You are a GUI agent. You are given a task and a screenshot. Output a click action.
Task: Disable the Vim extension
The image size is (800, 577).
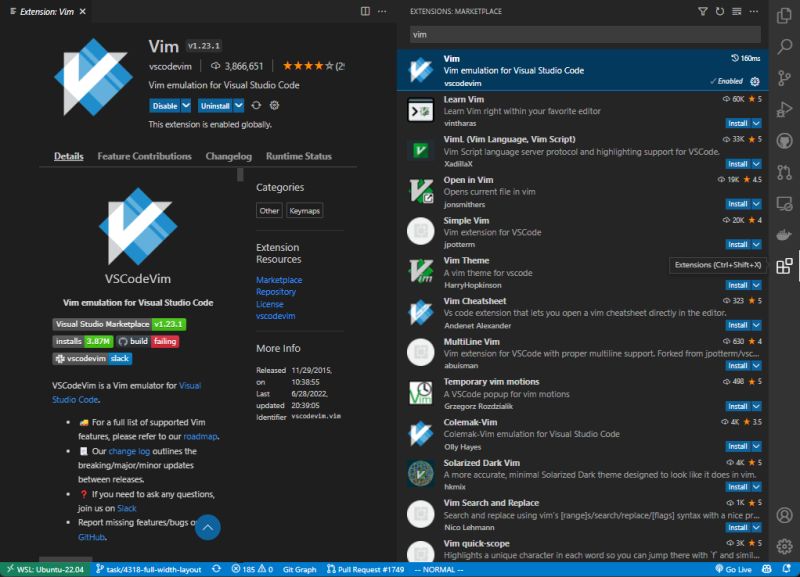tap(167, 105)
